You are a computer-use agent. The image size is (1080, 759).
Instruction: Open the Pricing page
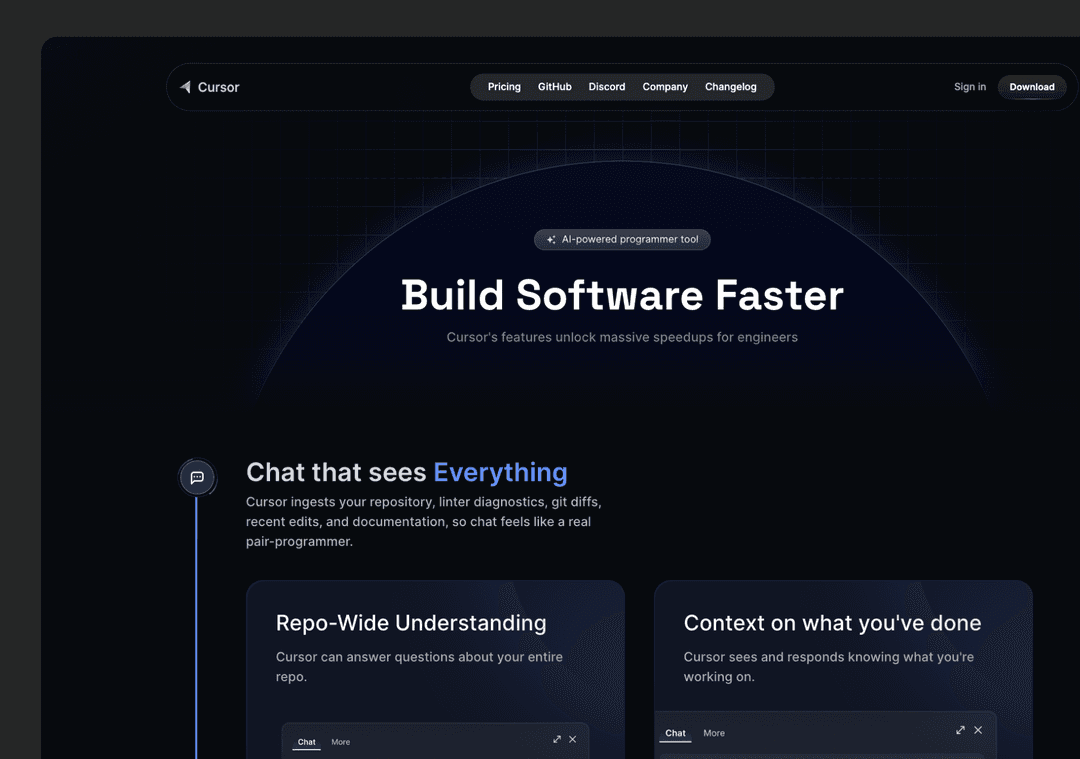[504, 87]
